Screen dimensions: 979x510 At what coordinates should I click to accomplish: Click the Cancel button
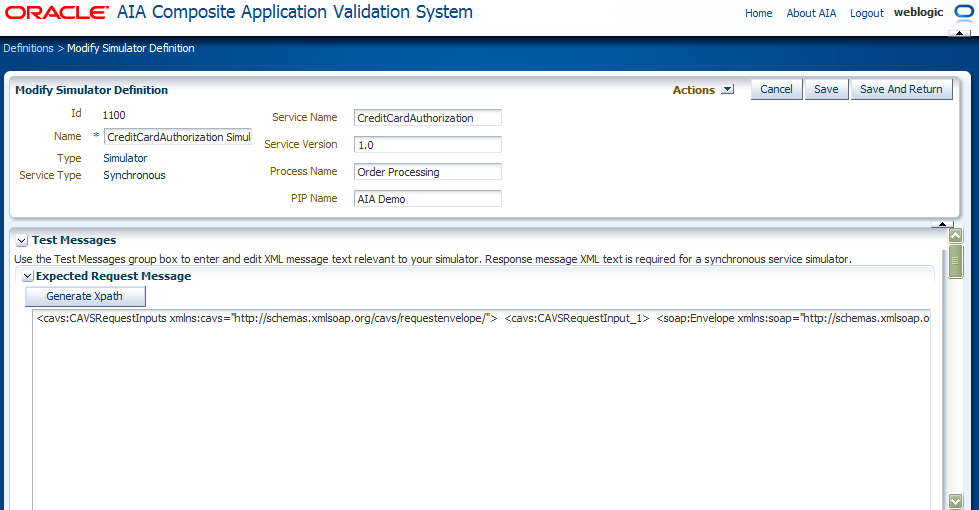click(x=776, y=89)
